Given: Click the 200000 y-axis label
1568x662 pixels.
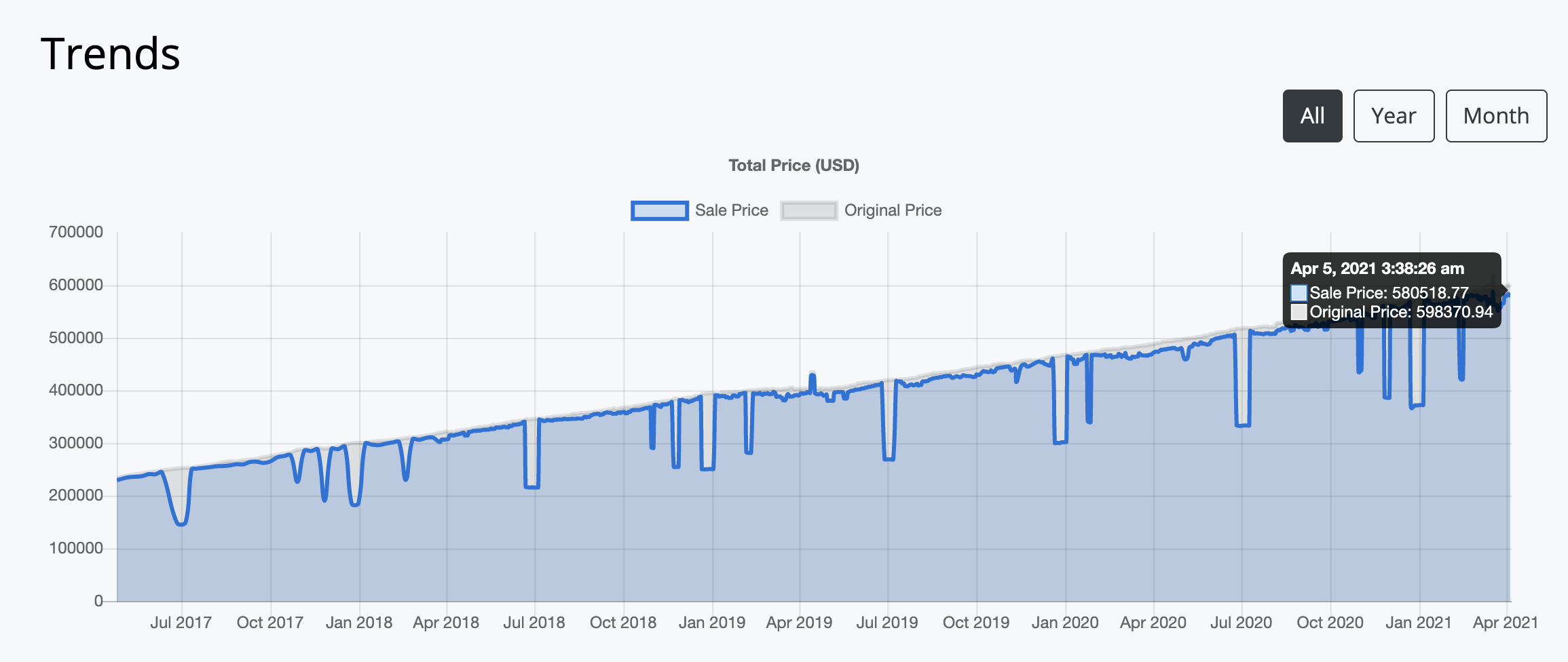Looking at the screenshot, I should coord(76,495).
